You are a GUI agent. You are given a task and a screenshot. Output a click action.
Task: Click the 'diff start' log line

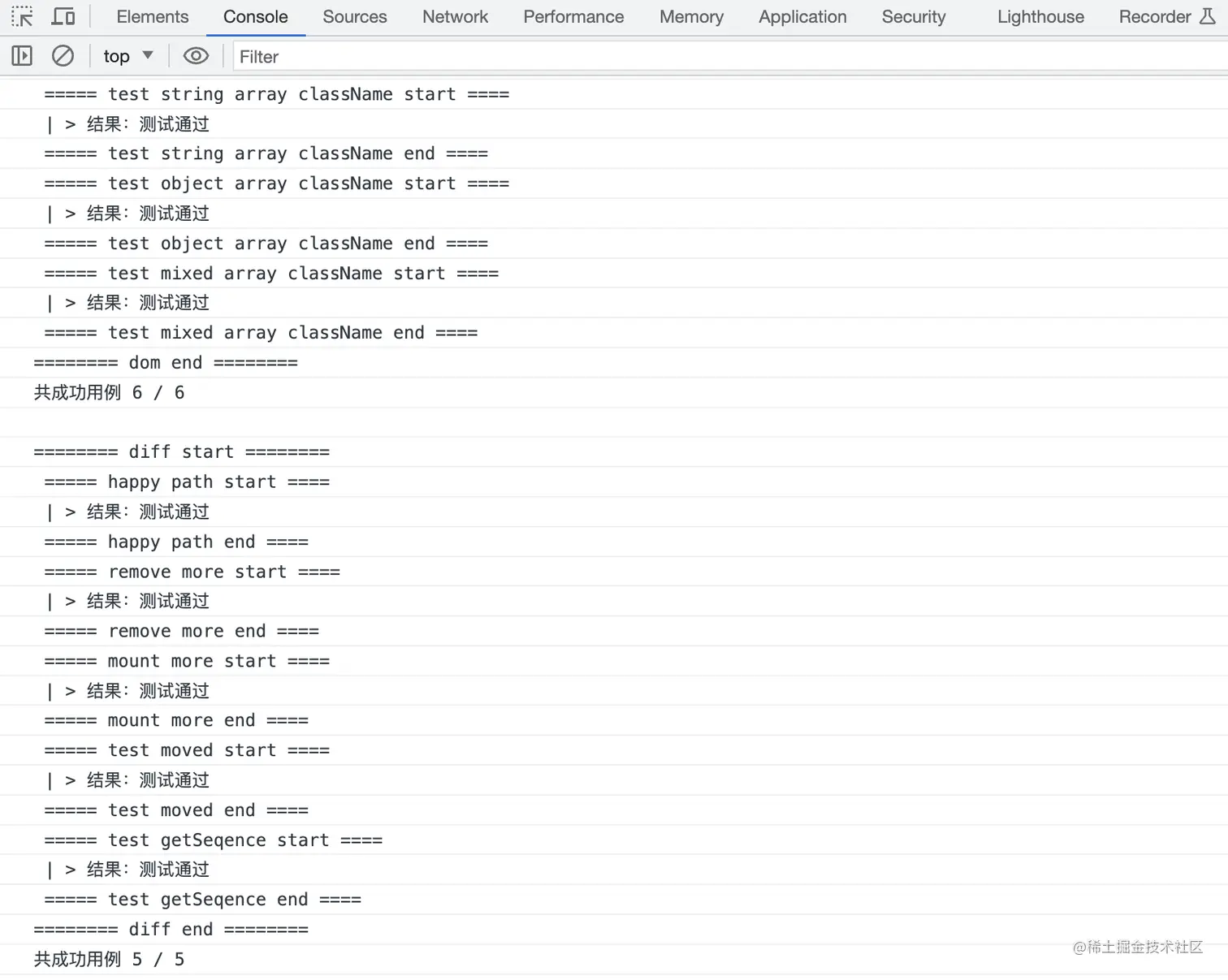tap(614, 452)
